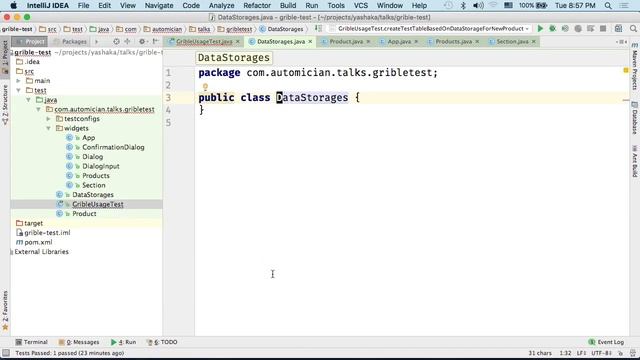Open Ant Build side panel

635,161
